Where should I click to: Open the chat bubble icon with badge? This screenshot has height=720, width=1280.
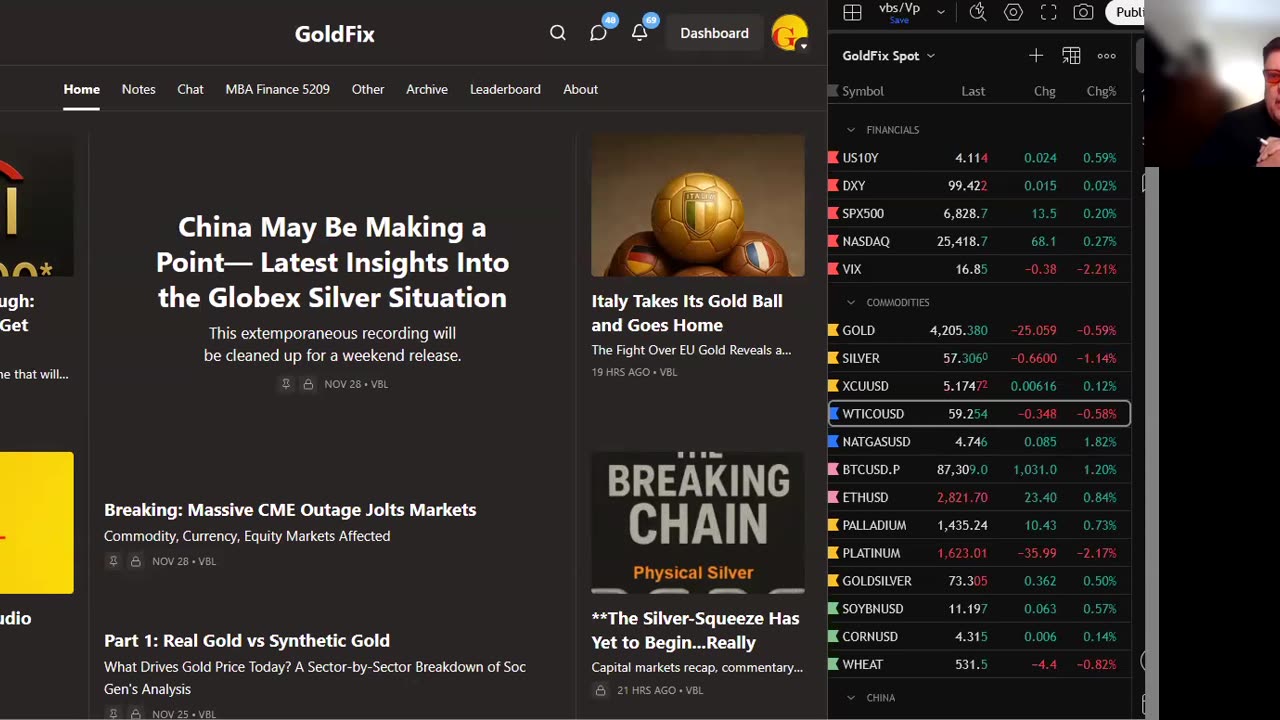point(598,33)
